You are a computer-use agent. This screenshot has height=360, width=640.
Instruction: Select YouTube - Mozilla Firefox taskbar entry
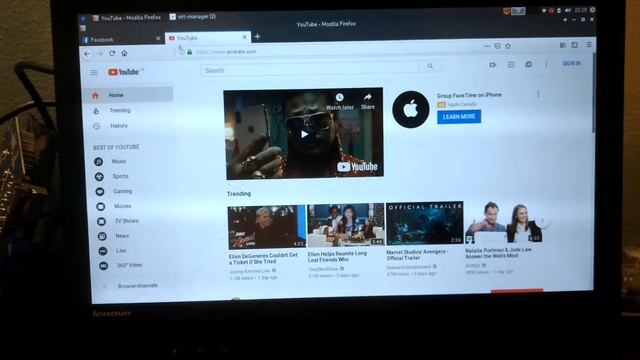127,18
